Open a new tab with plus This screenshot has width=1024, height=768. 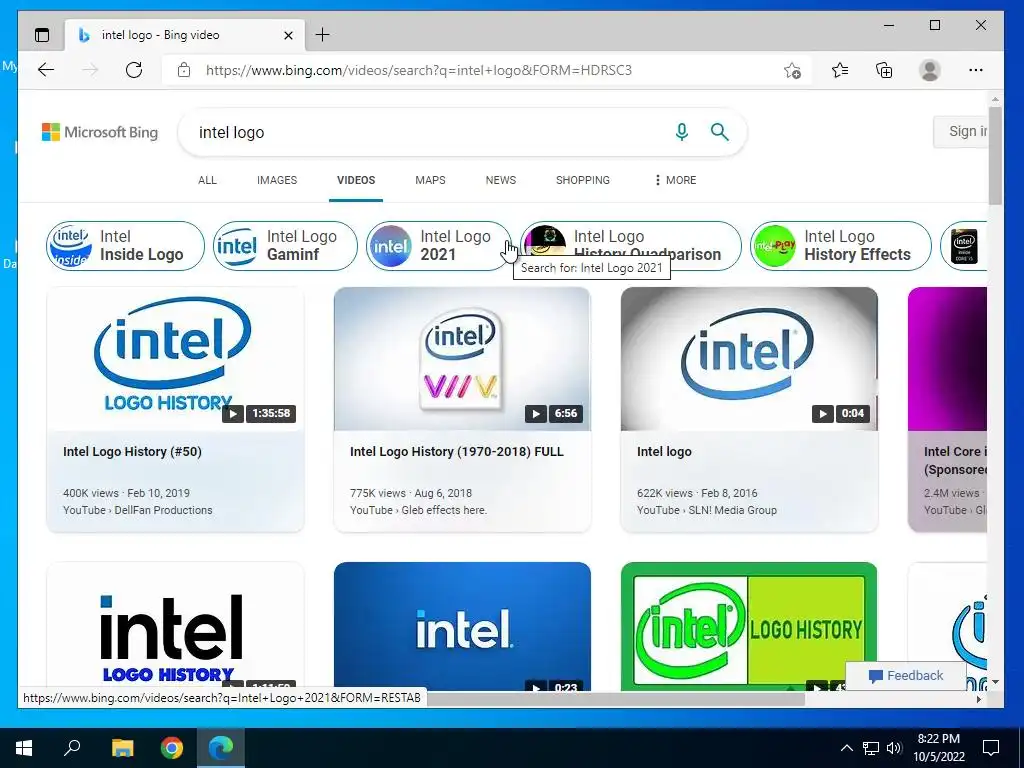tap(323, 35)
